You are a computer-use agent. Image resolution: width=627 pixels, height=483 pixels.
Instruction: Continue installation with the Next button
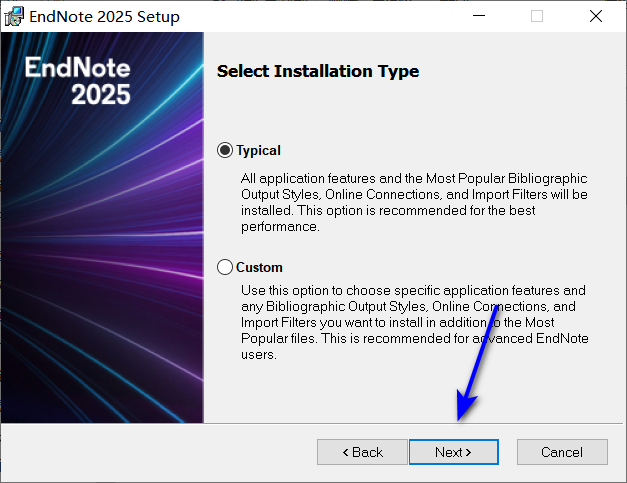[x=453, y=452]
